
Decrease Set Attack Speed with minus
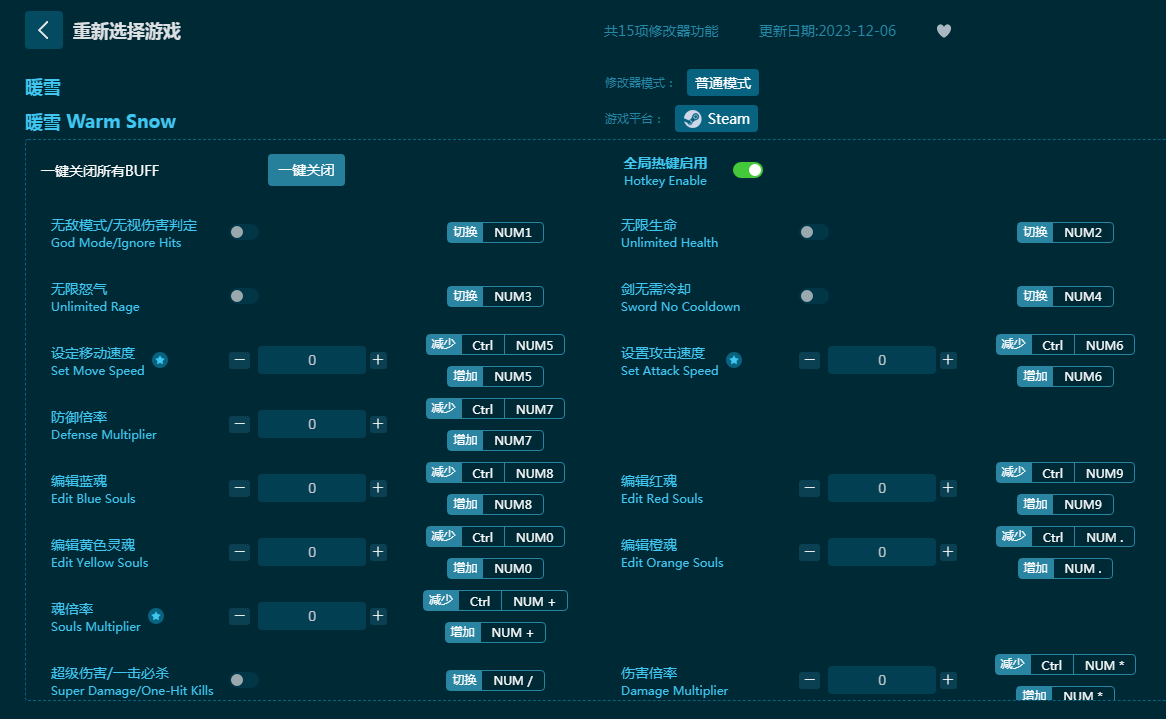[x=810, y=360]
